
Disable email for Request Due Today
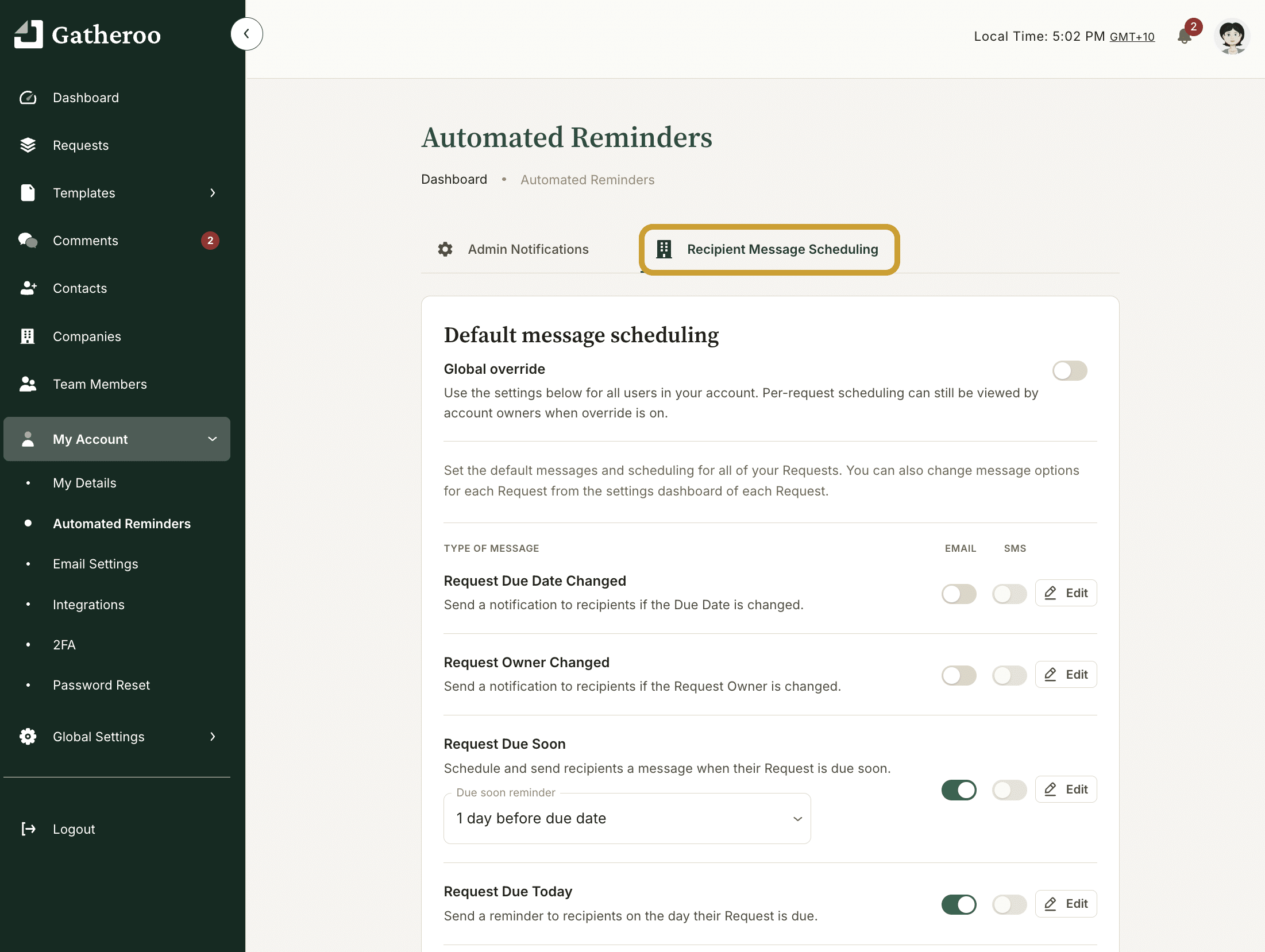pos(959,904)
